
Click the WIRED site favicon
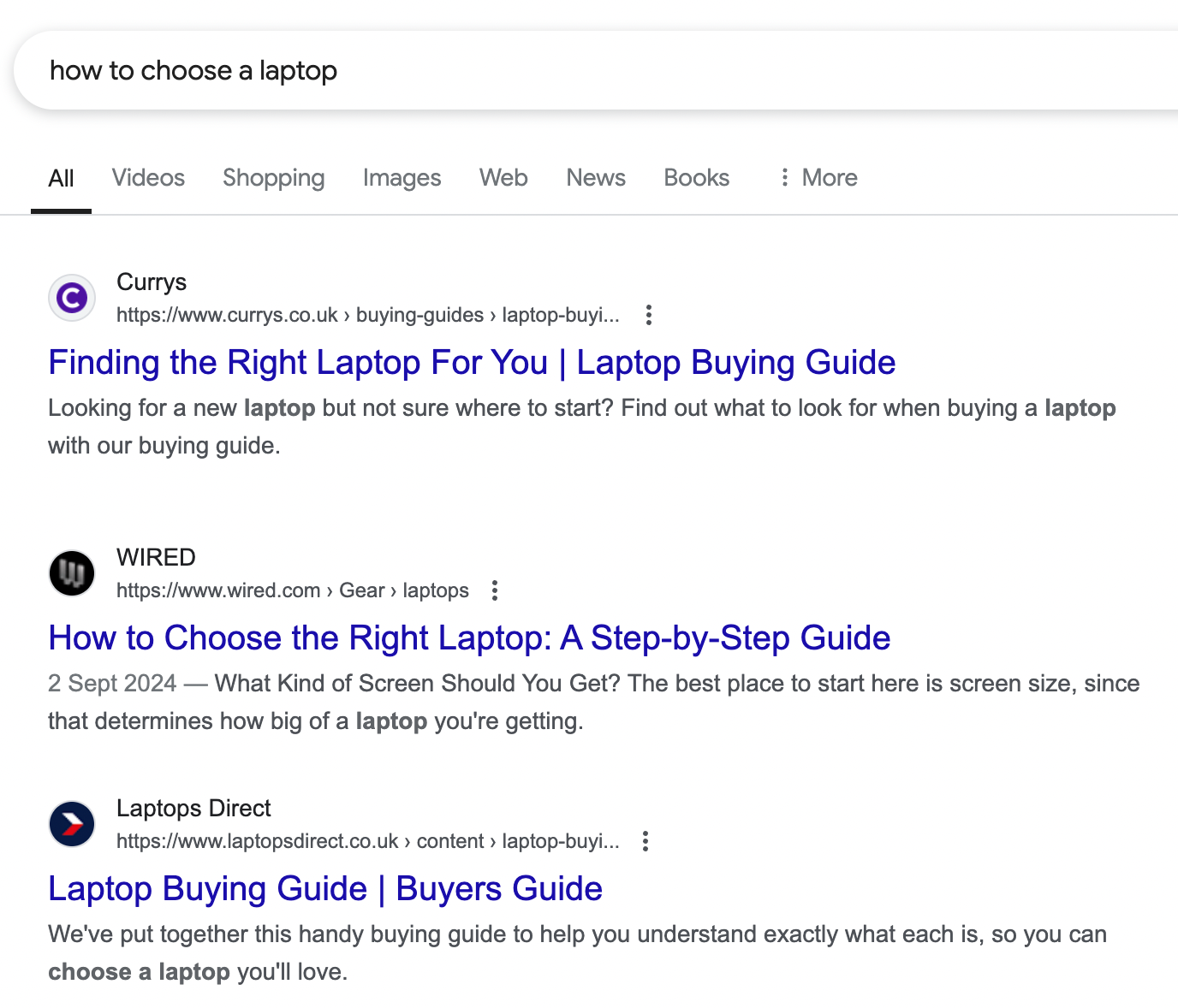[71, 572]
